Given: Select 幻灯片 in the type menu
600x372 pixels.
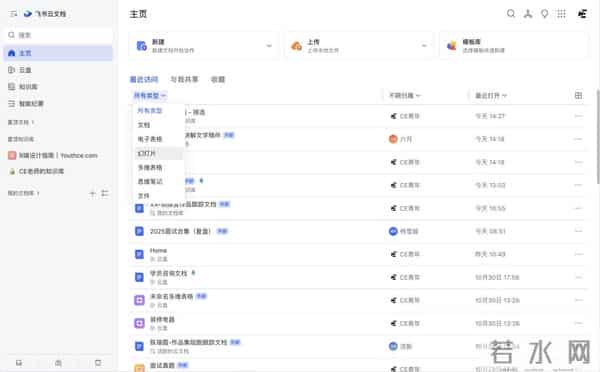Looking at the screenshot, I should [158, 153].
